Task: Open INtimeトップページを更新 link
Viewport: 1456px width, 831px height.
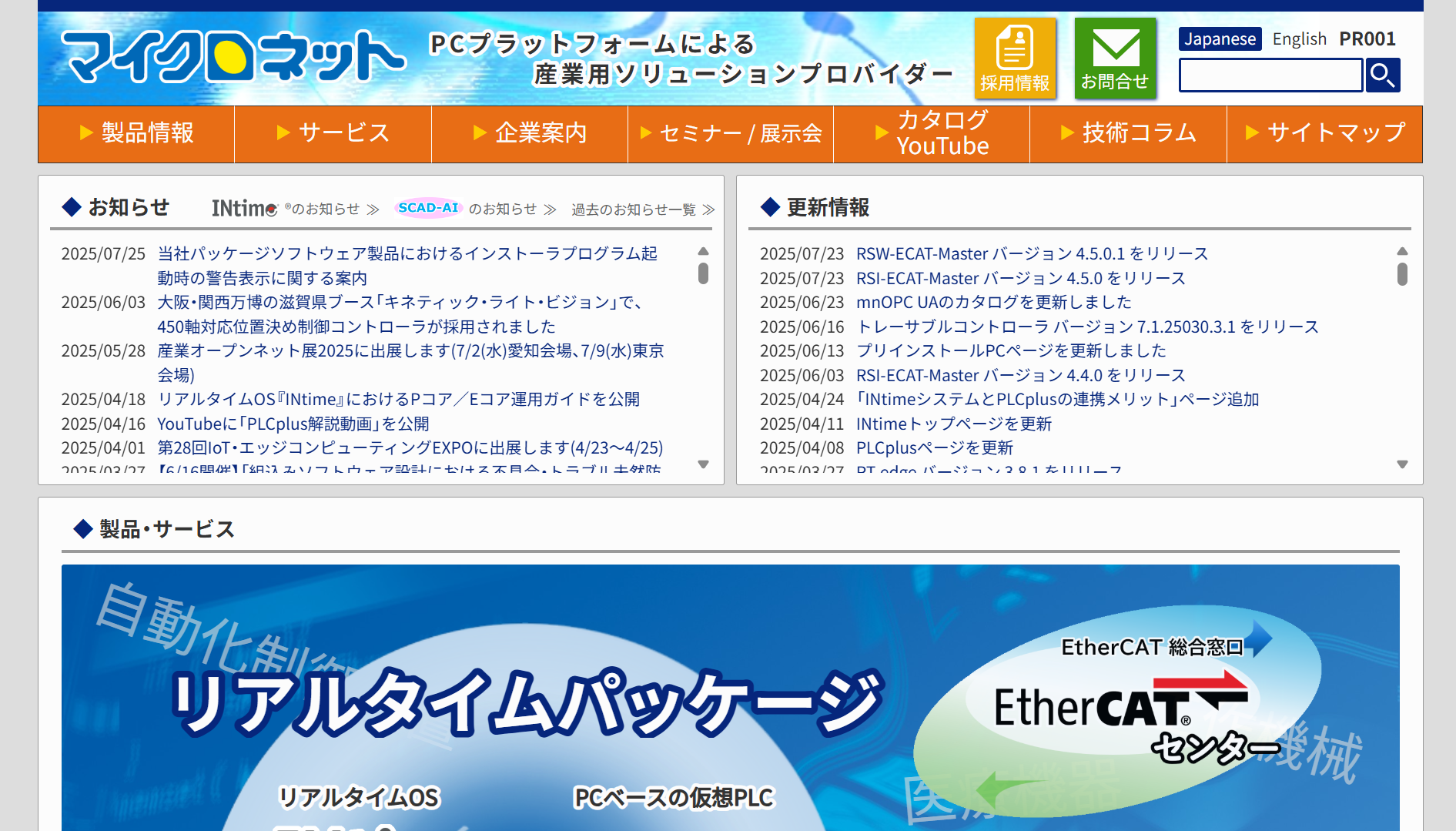Action: (x=953, y=424)
